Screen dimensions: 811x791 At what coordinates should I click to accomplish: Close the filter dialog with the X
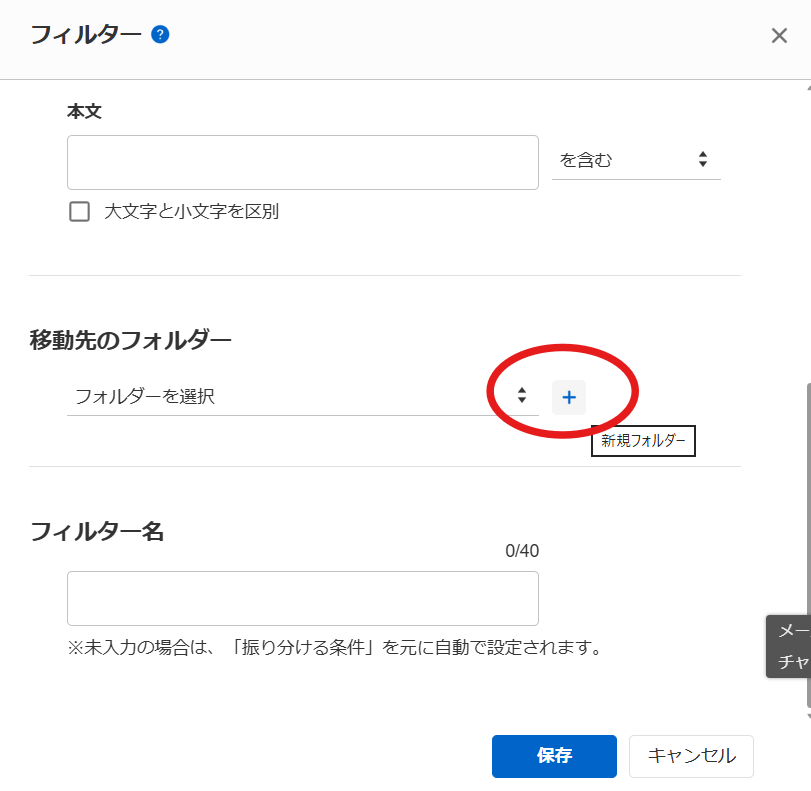779,36
